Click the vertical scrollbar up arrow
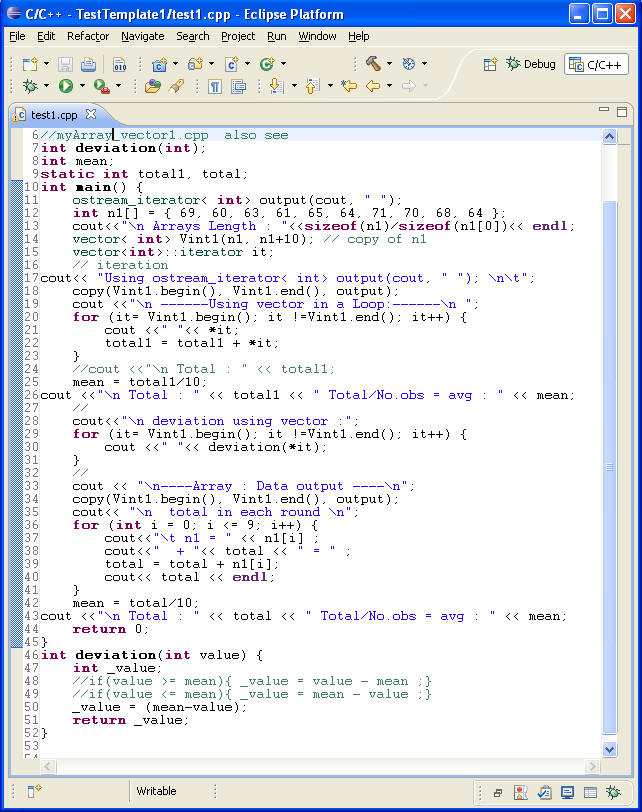This screenshot has height=812, width=642. pyautogui.click(x=609, y=137)
